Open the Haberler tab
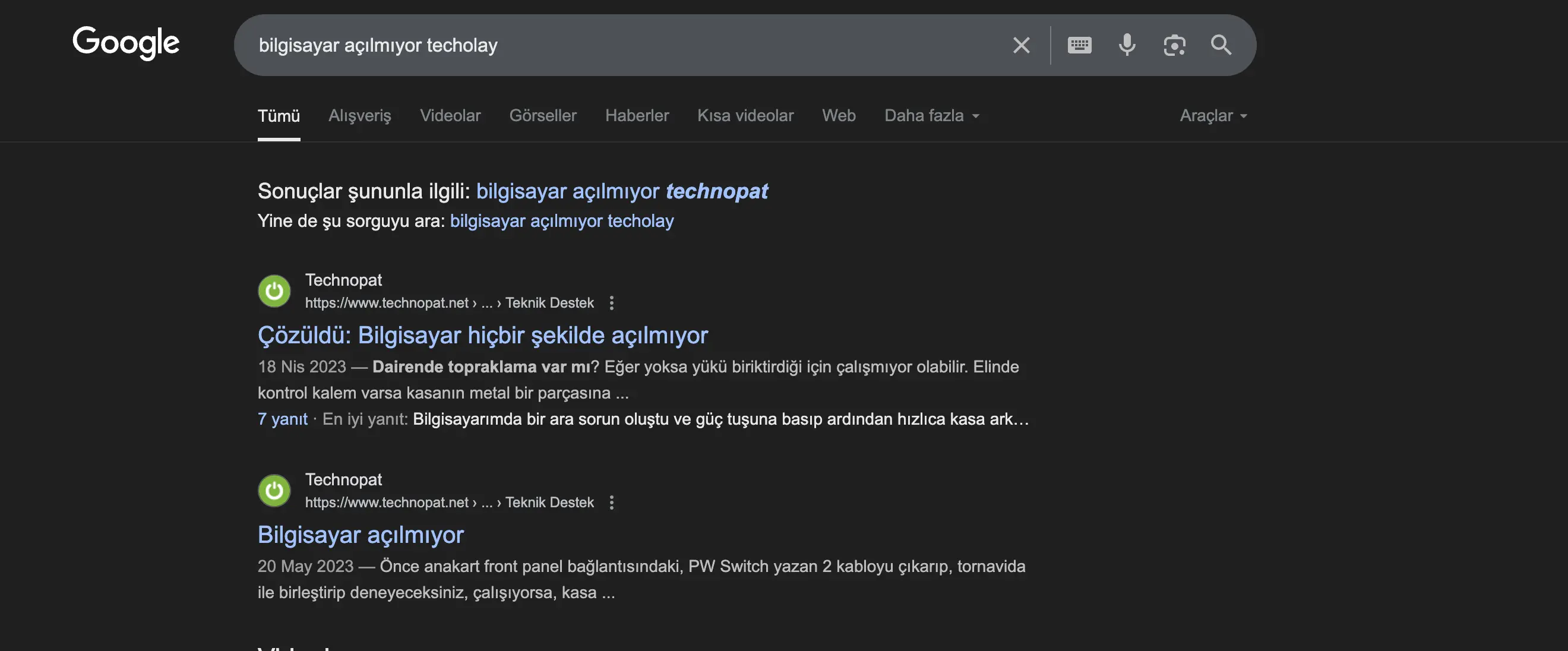This screenshot has width=1568, height=651. [x=637, y=116]
